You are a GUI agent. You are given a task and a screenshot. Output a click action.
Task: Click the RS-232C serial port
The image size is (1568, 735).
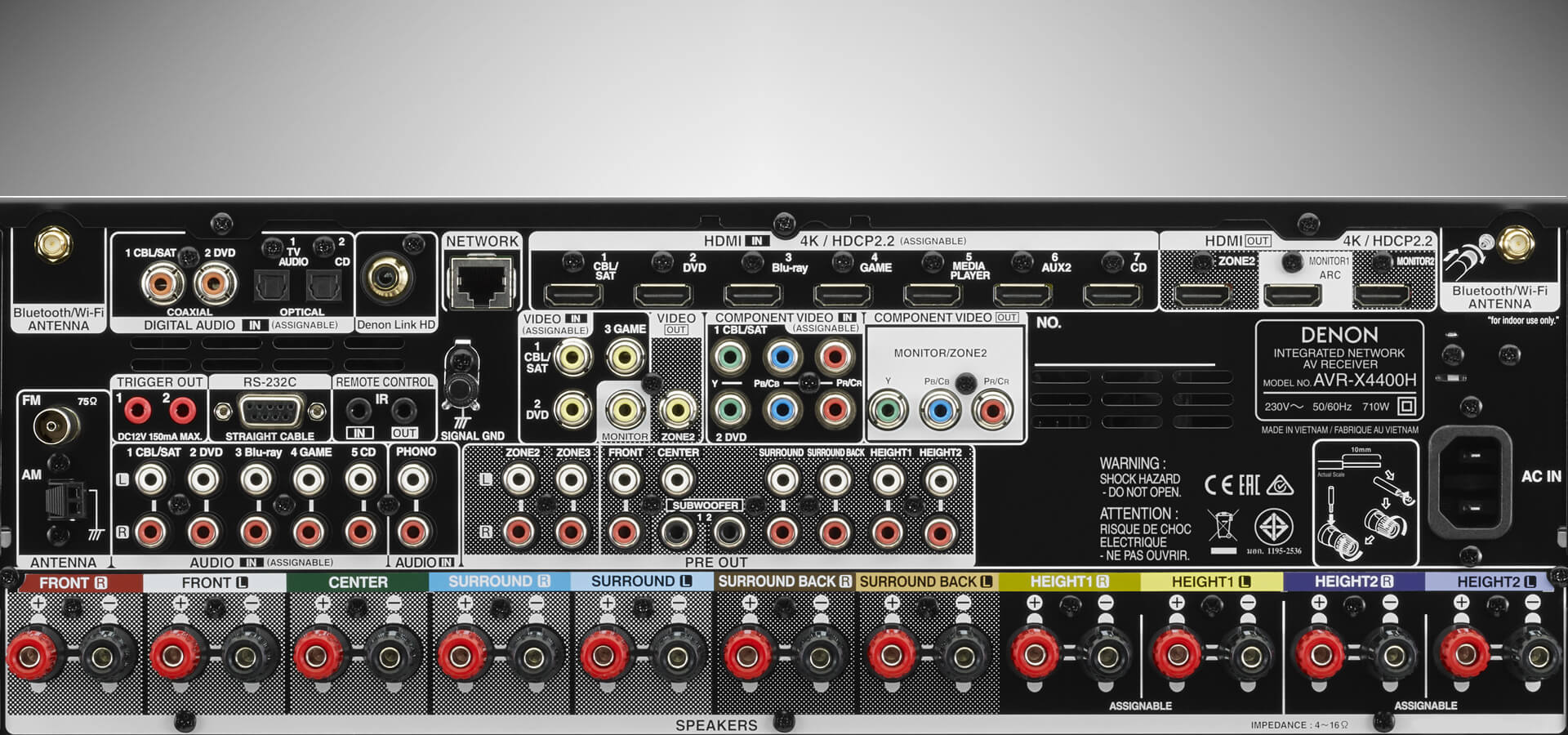269,411
